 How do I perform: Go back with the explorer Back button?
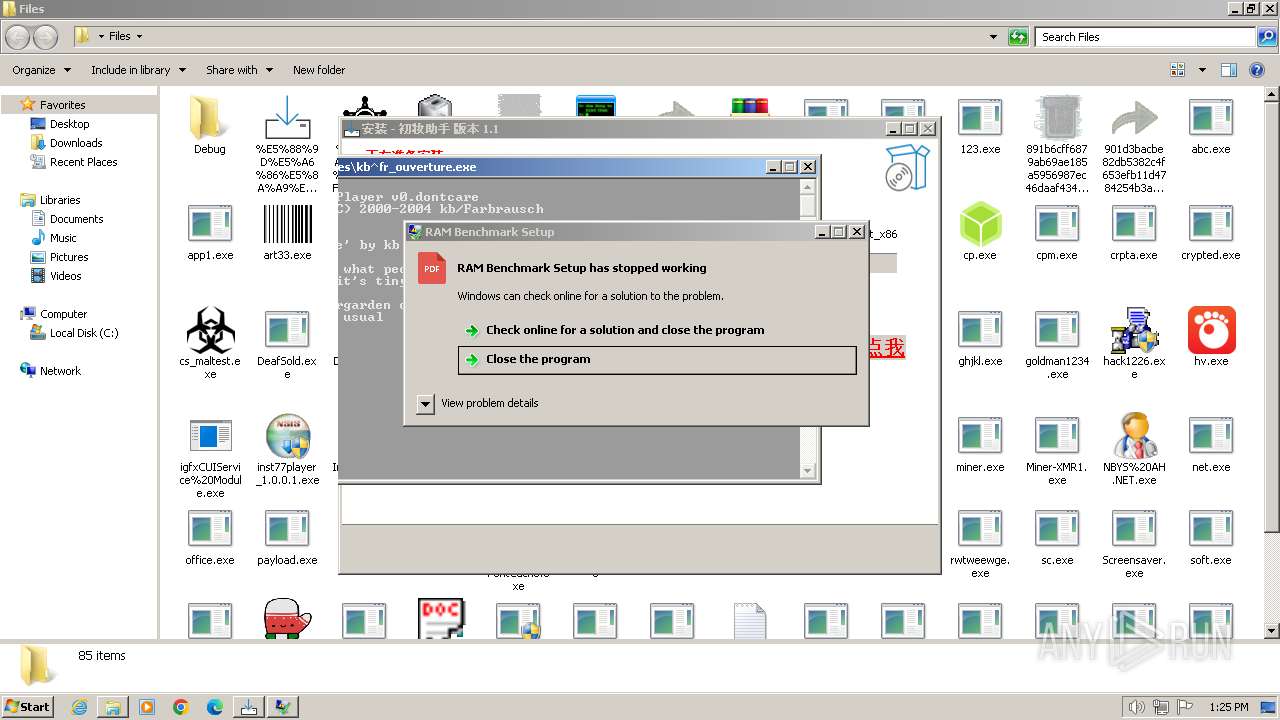click(x=19, y=37)
